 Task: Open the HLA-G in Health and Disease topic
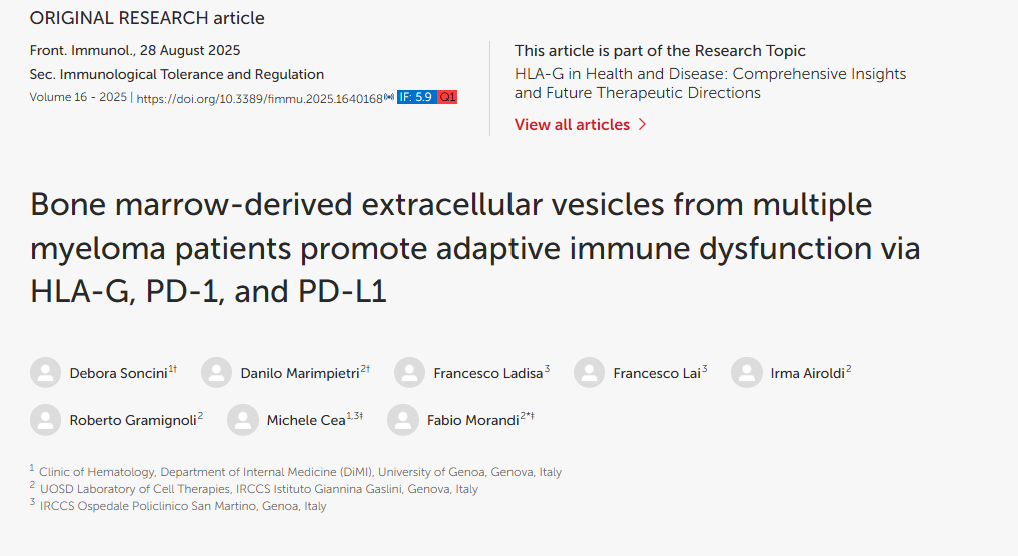click(710, 83)
